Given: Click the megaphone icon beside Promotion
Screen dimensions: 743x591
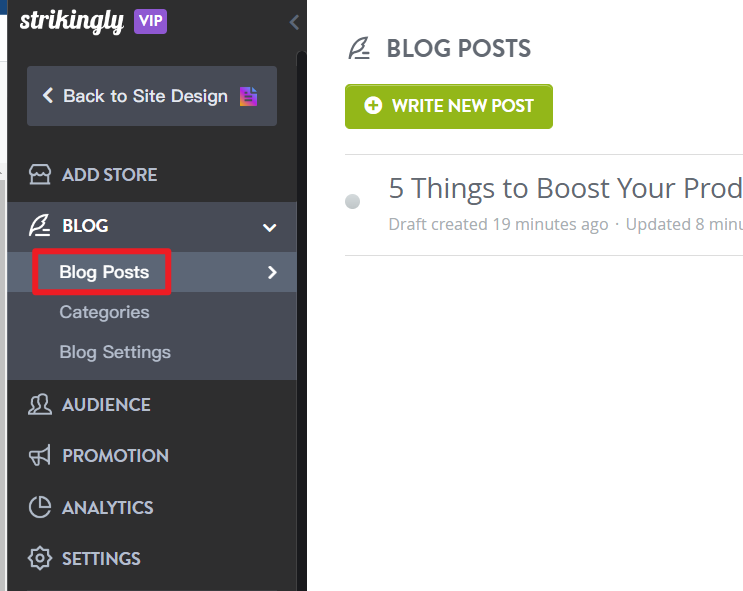Looking at the screenshot, I should click(x=40, y=455).
